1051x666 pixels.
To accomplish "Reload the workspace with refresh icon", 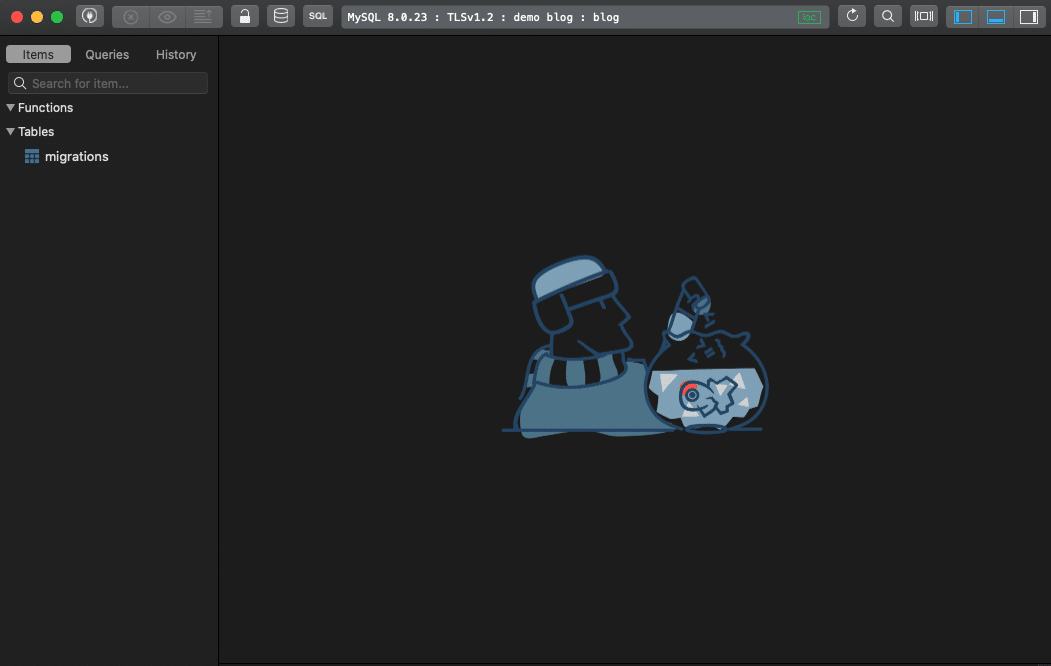I will (x=852, y=16).
